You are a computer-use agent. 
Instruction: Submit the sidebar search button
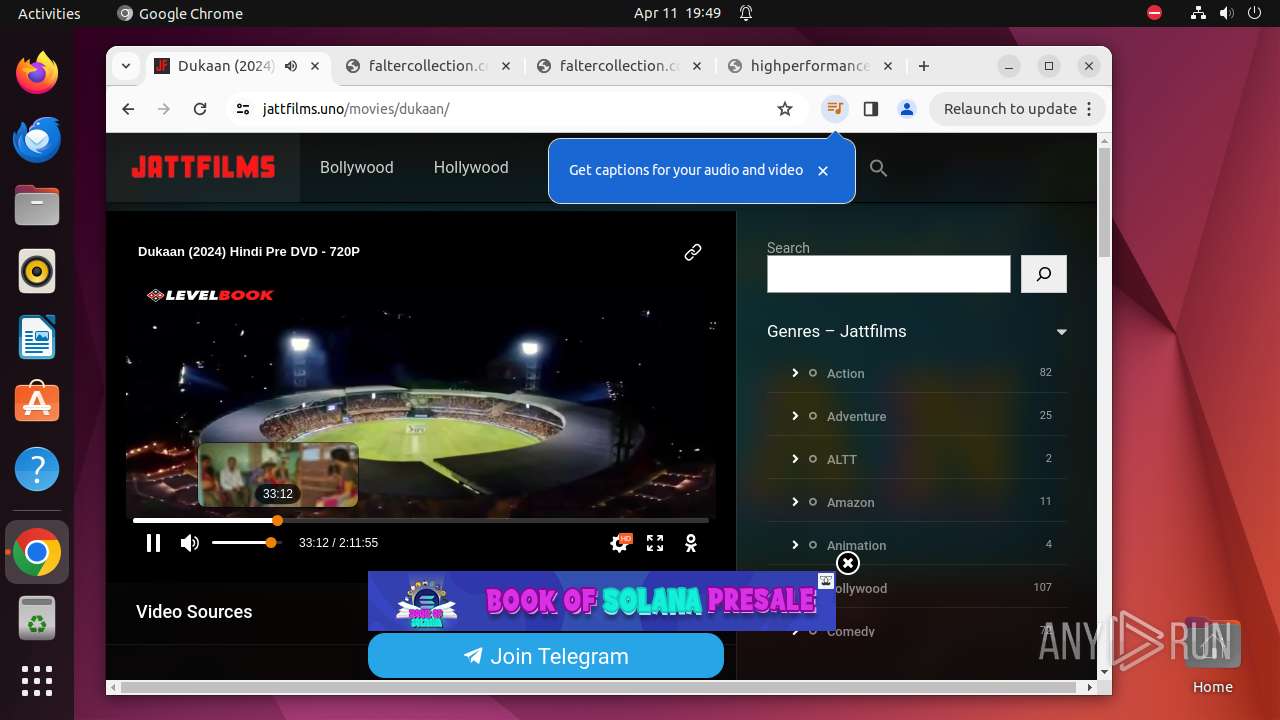click(x=1044, y=274)
